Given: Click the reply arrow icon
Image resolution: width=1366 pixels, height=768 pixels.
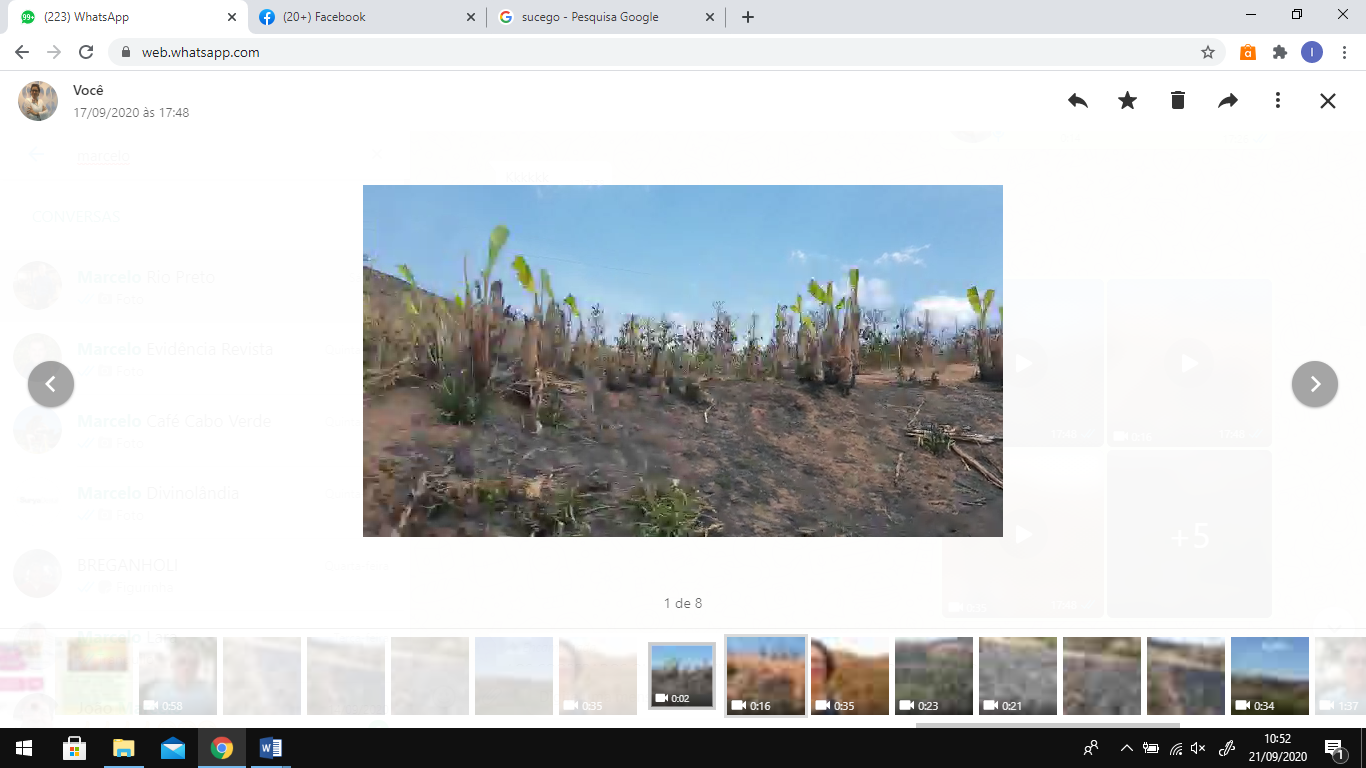Looking at the screenshot, I should click(x=1077, y=101).
